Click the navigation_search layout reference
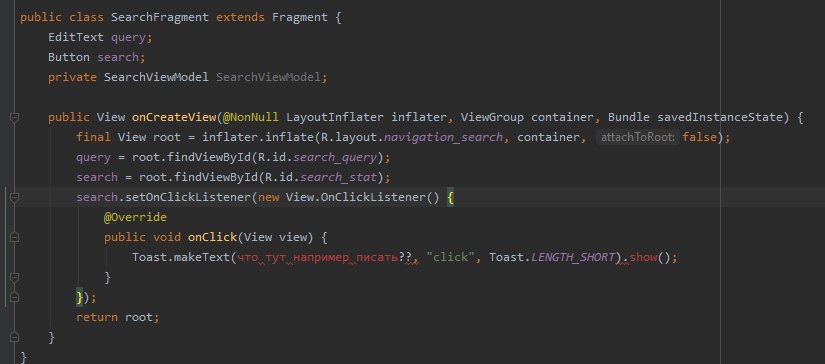825x364 pixels. click(443, 137)
